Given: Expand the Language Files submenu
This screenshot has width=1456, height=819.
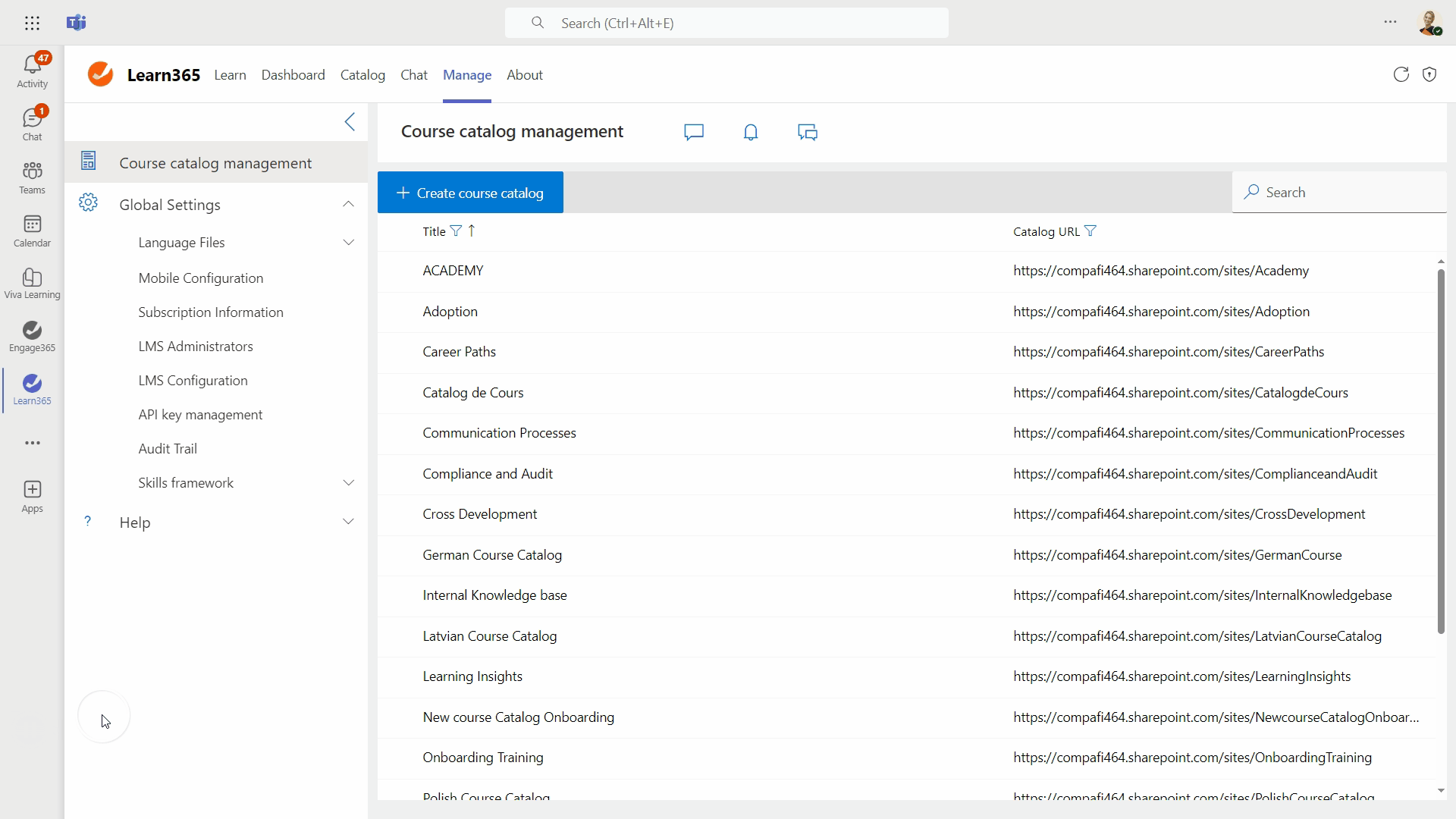Looking at the screenshot, I should pos(349,243).
